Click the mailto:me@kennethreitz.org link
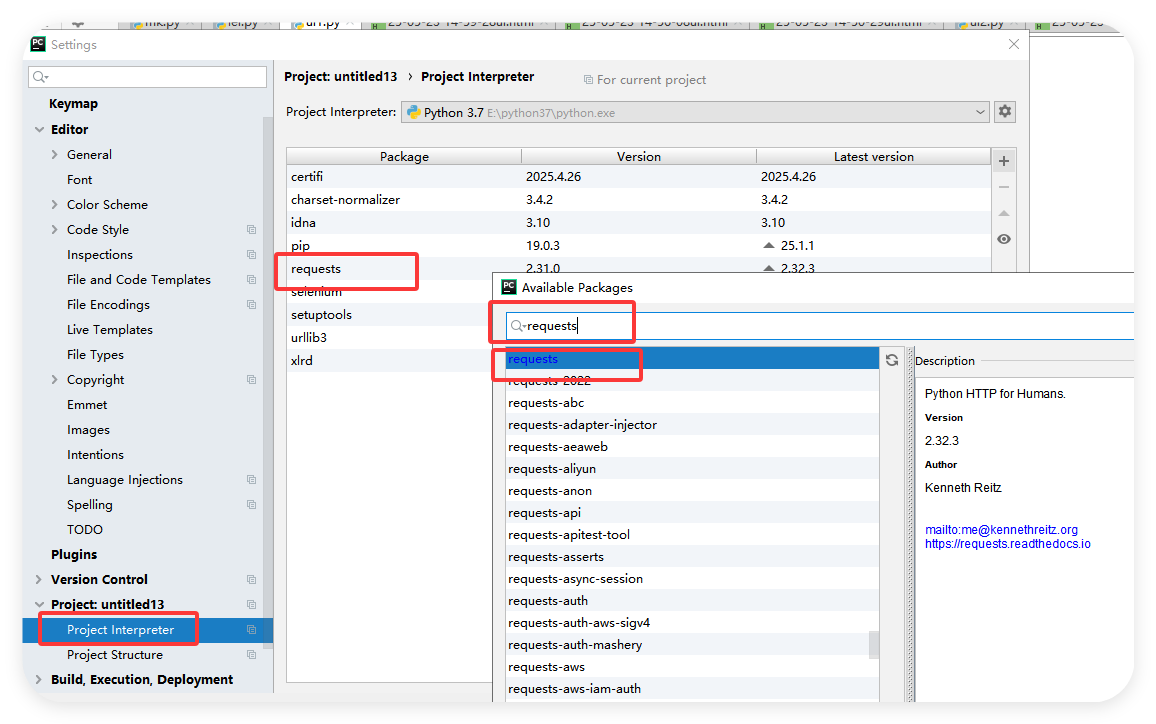 [1001, 529]
